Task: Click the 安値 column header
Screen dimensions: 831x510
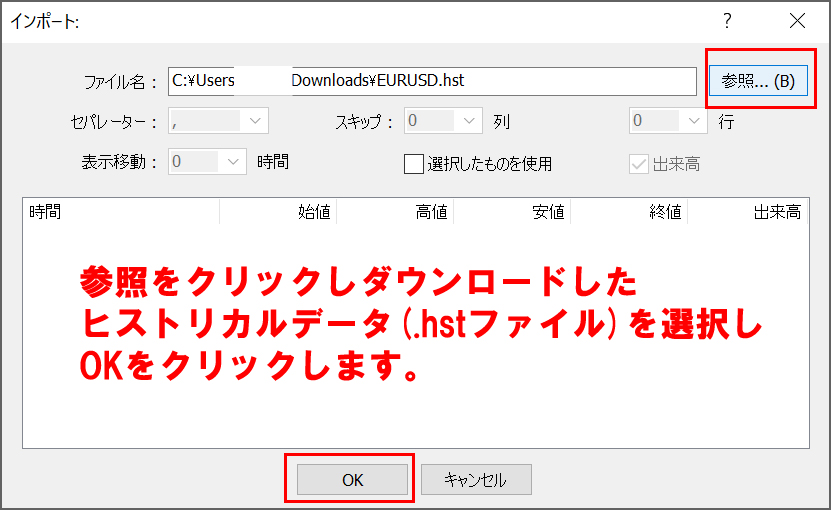Action: pos(512,212)
